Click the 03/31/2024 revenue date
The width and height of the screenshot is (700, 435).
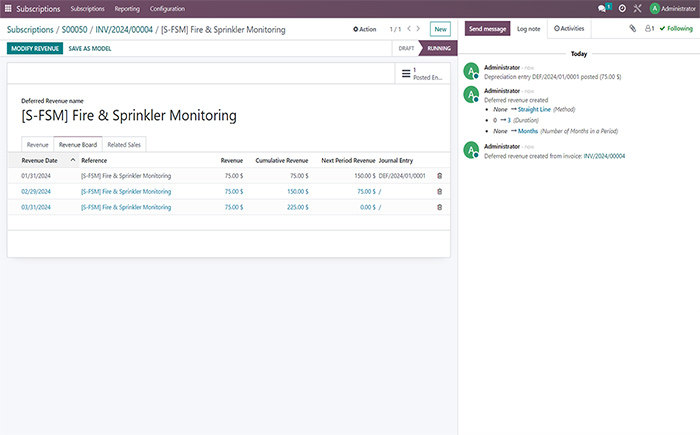[36, 207]
